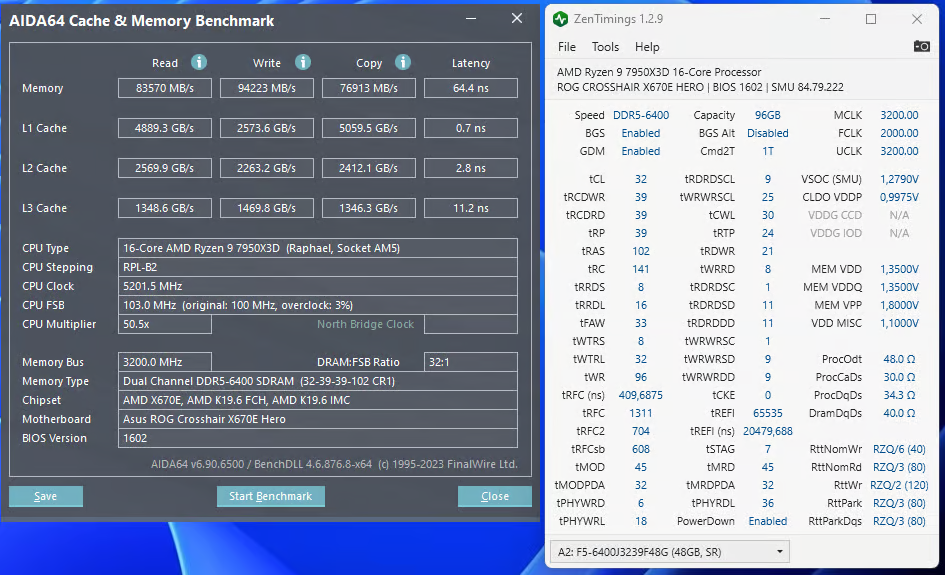Screen dimensions: 945x575
Task: Click the dropdown arrow of the DIMM selector
Action: tap(779, 551)
